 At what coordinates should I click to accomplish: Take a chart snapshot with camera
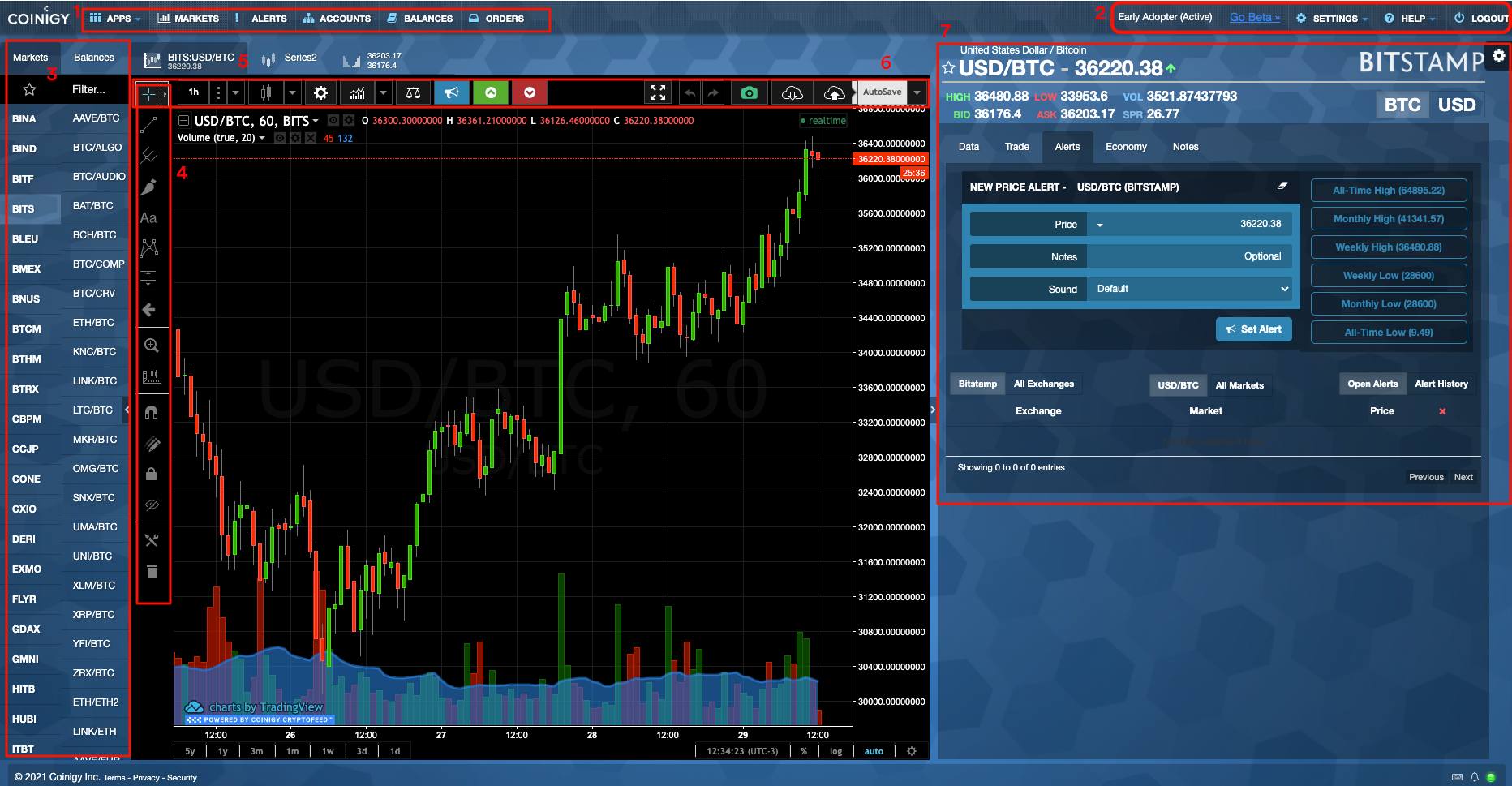[750, 92]
